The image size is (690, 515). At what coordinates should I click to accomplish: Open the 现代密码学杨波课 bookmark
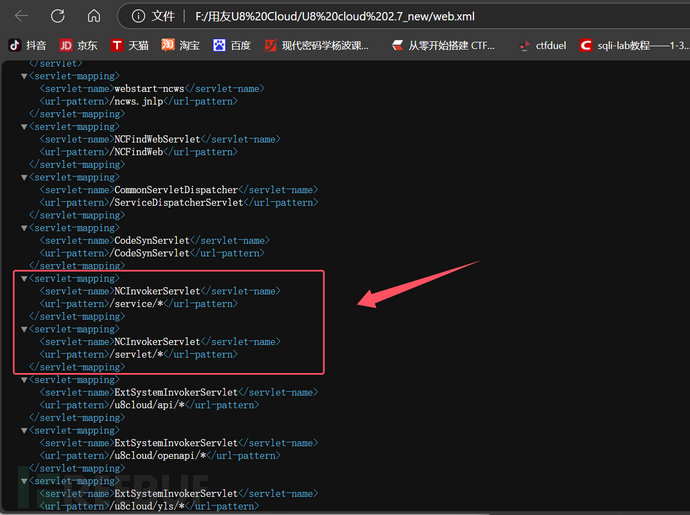point(316,45)
